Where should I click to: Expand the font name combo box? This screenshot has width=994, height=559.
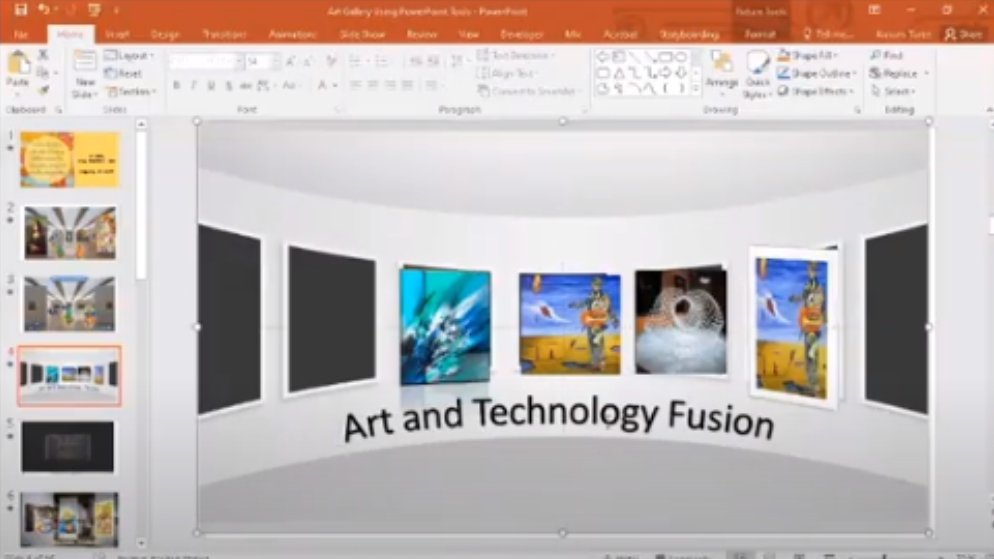(x=238, y=61)
